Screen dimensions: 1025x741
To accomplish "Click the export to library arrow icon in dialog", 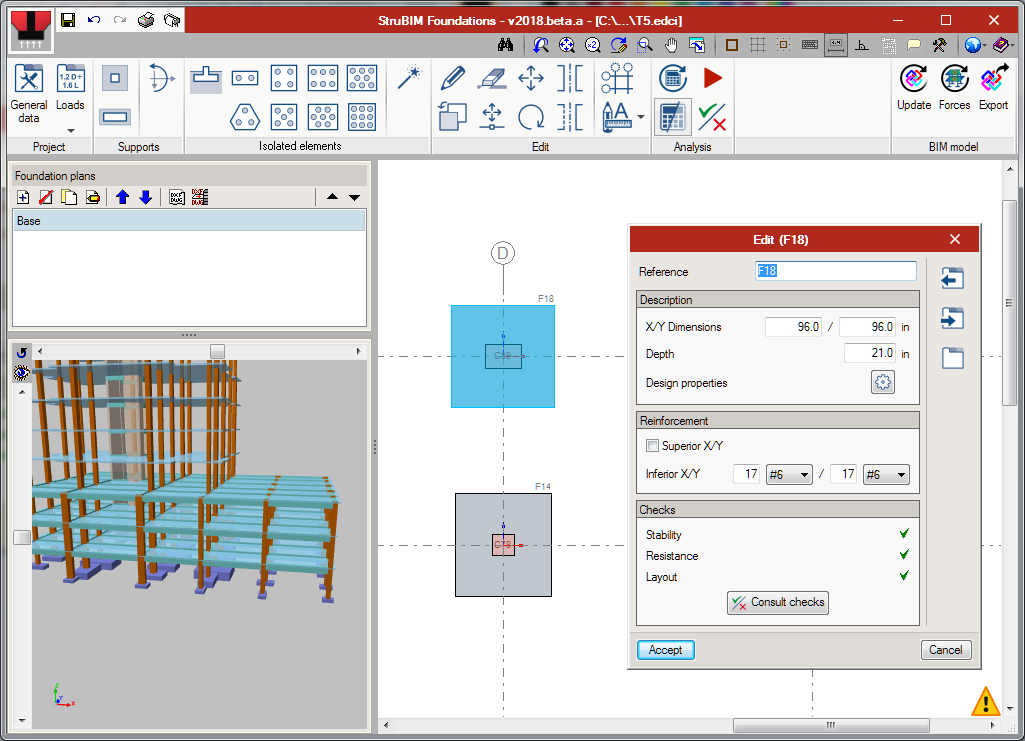I will tap(952, 319).
